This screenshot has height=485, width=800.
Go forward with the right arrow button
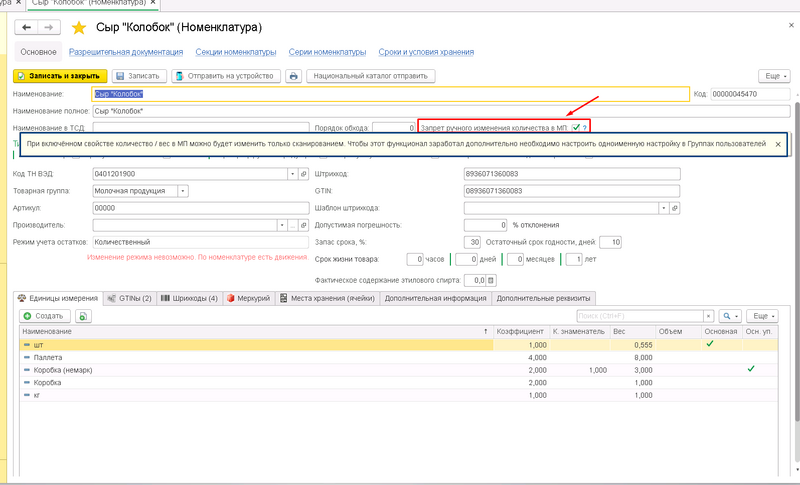[x=49, y=27]
